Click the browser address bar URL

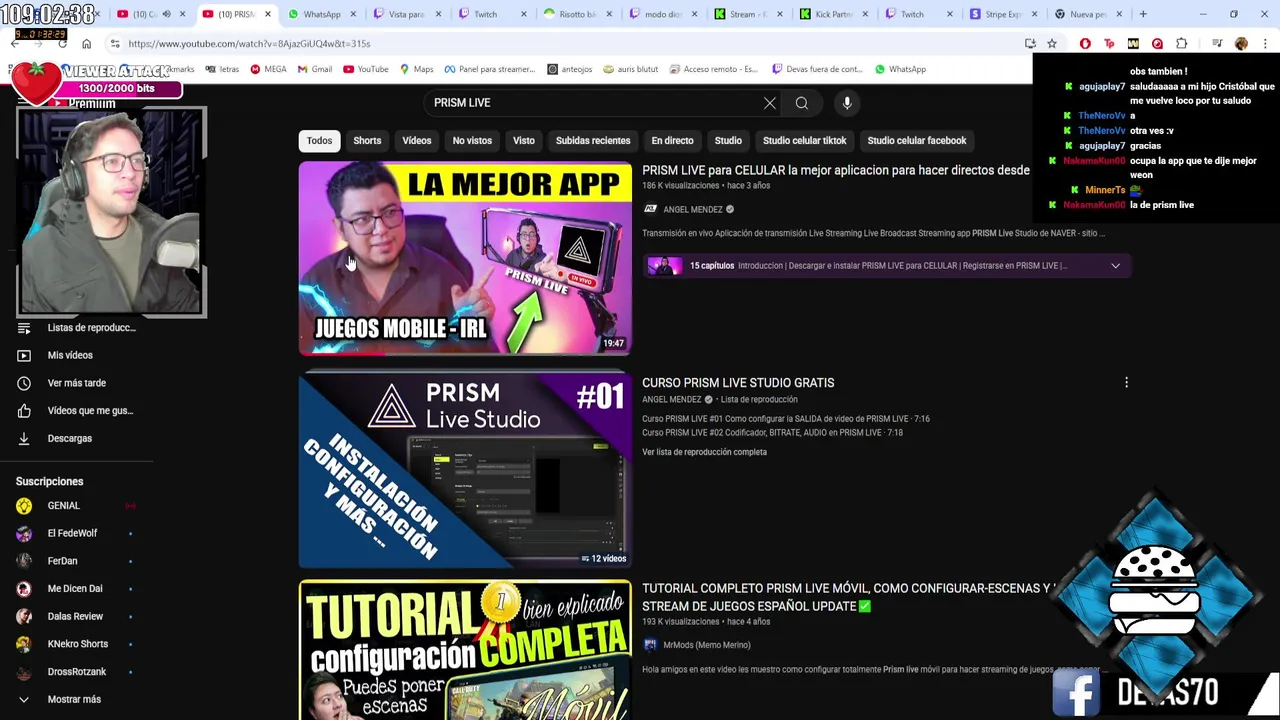249,44
